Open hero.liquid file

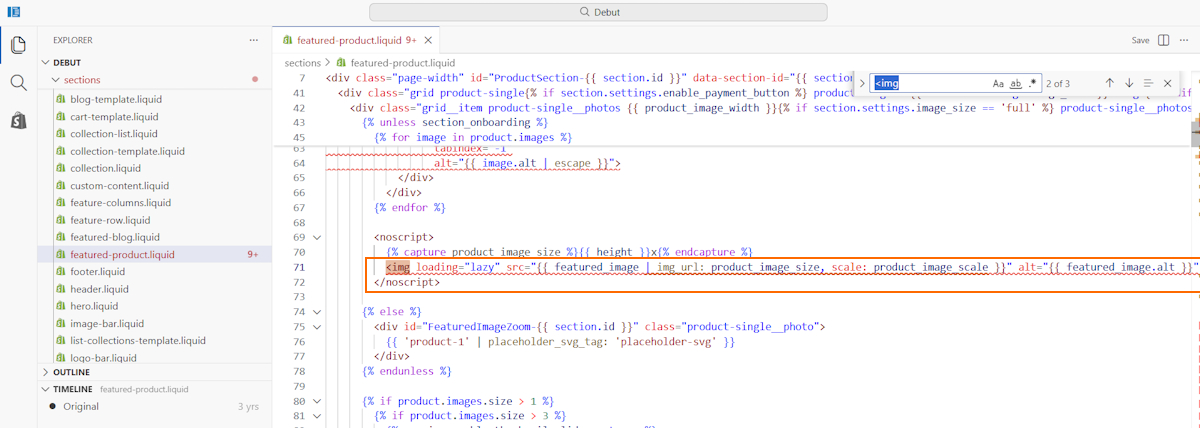pos(94,306)
